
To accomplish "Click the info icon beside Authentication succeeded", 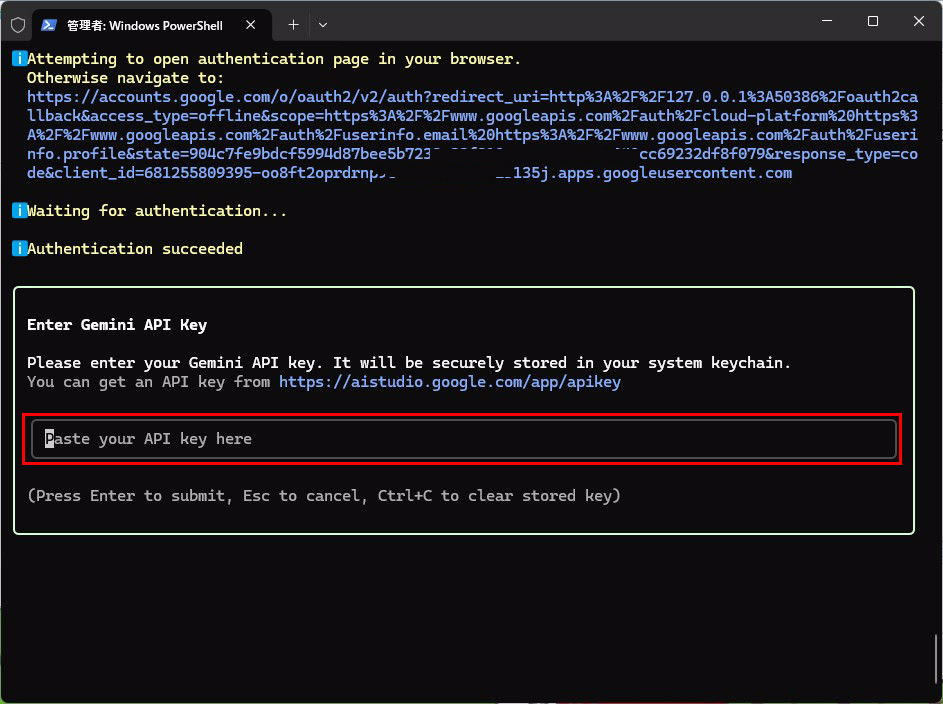I will (x=19, y=248).
